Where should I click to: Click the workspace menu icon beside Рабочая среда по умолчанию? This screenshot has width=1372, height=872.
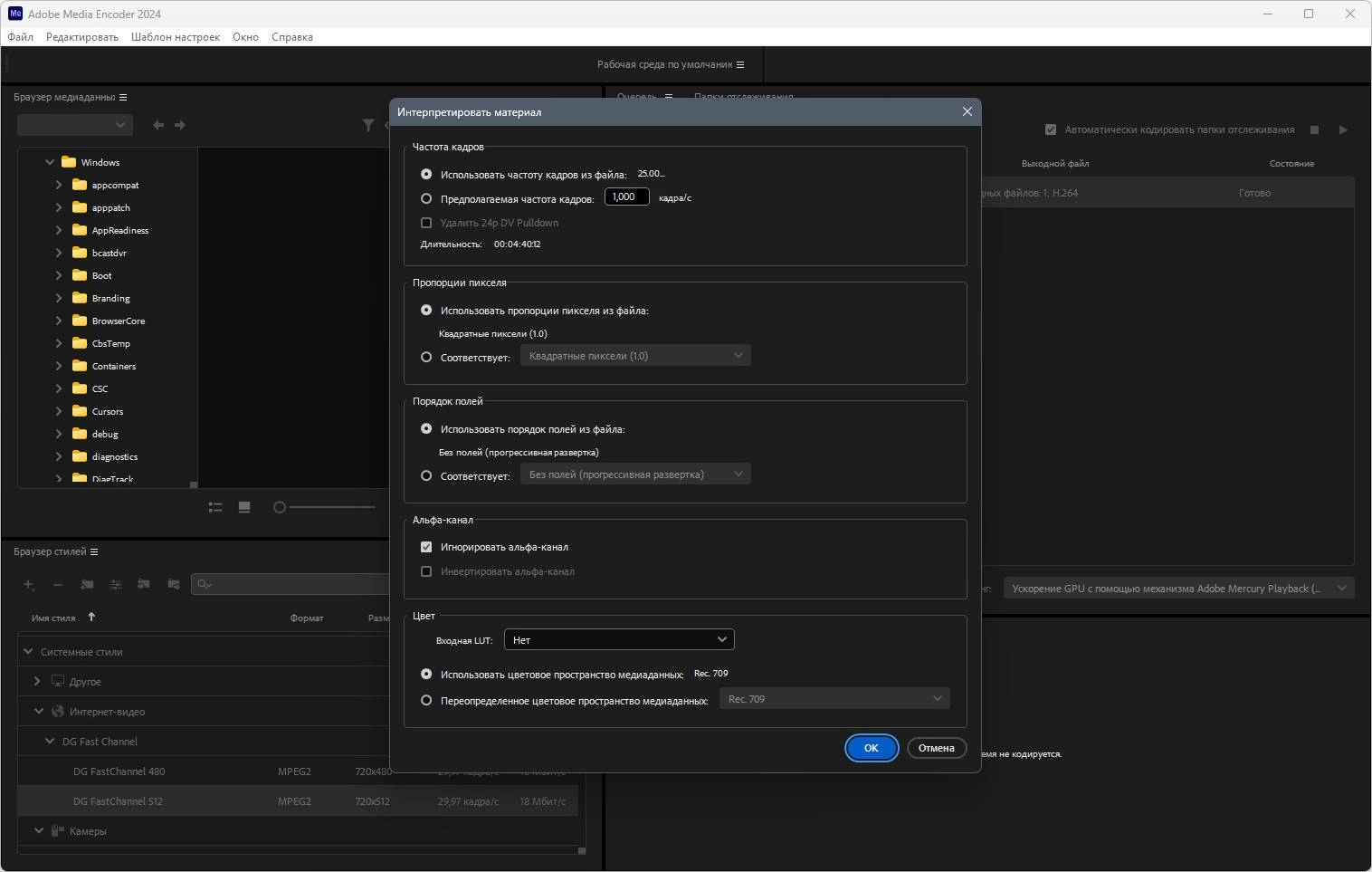tap(740, 64)
